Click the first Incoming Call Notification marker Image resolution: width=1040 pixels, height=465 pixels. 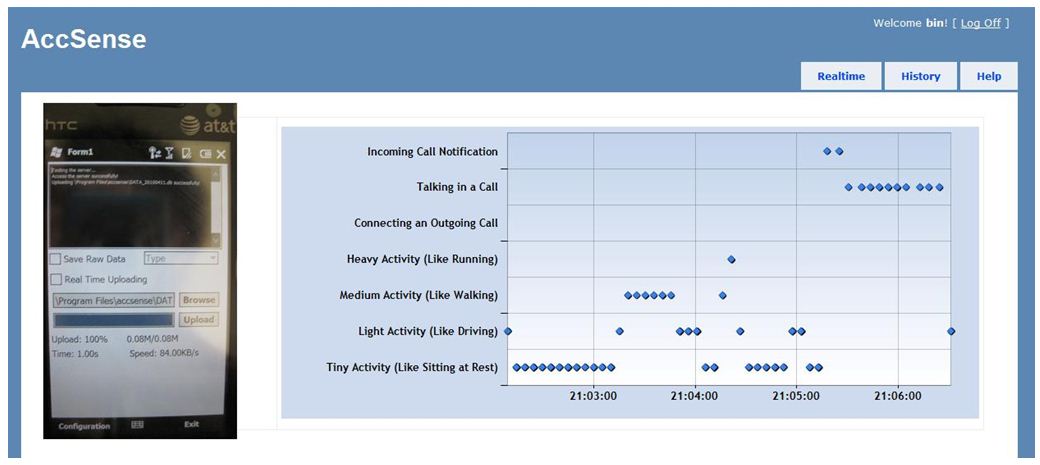point(827,151)
